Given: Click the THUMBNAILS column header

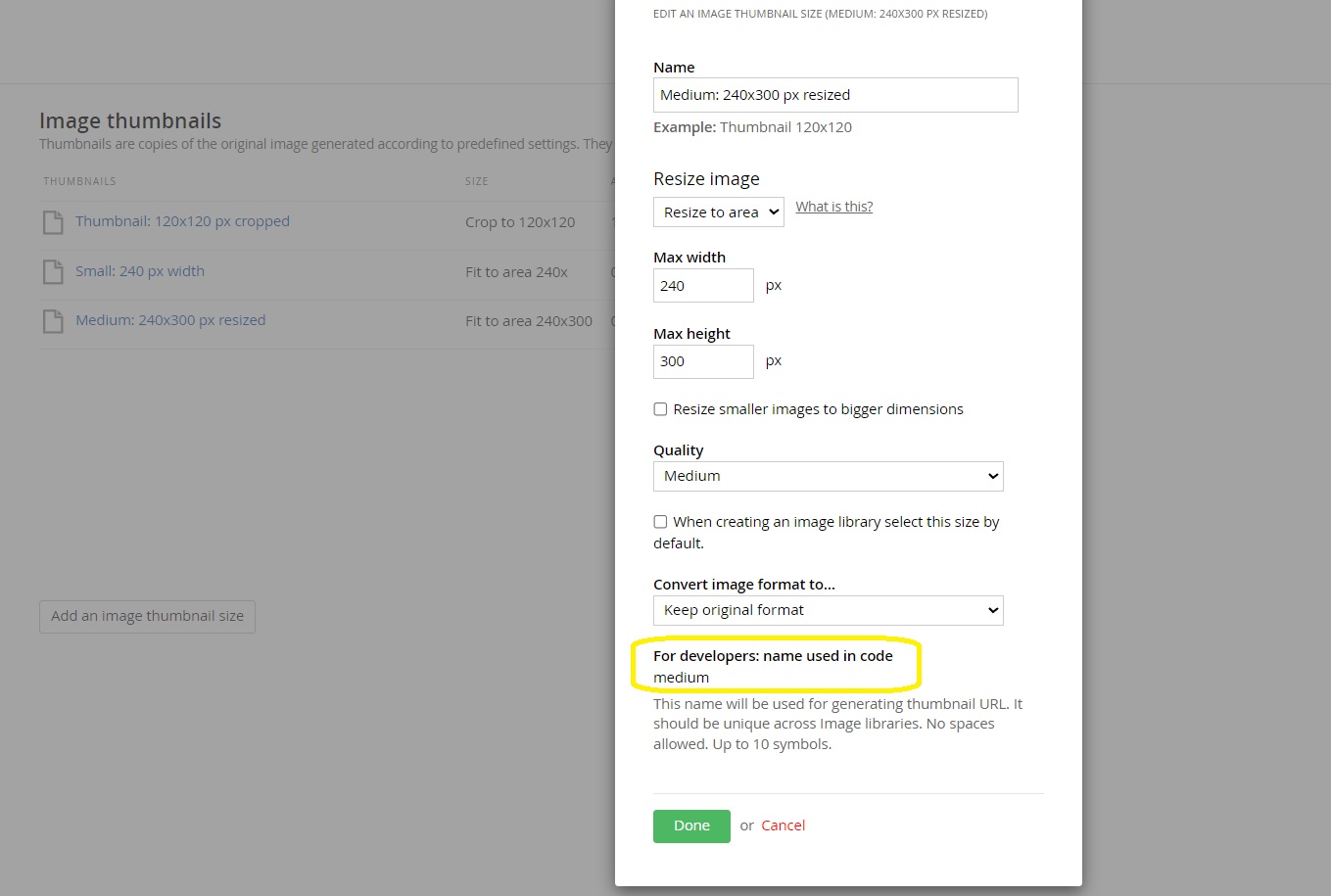Looking at the screenshot, I should [x=79, y=180].
